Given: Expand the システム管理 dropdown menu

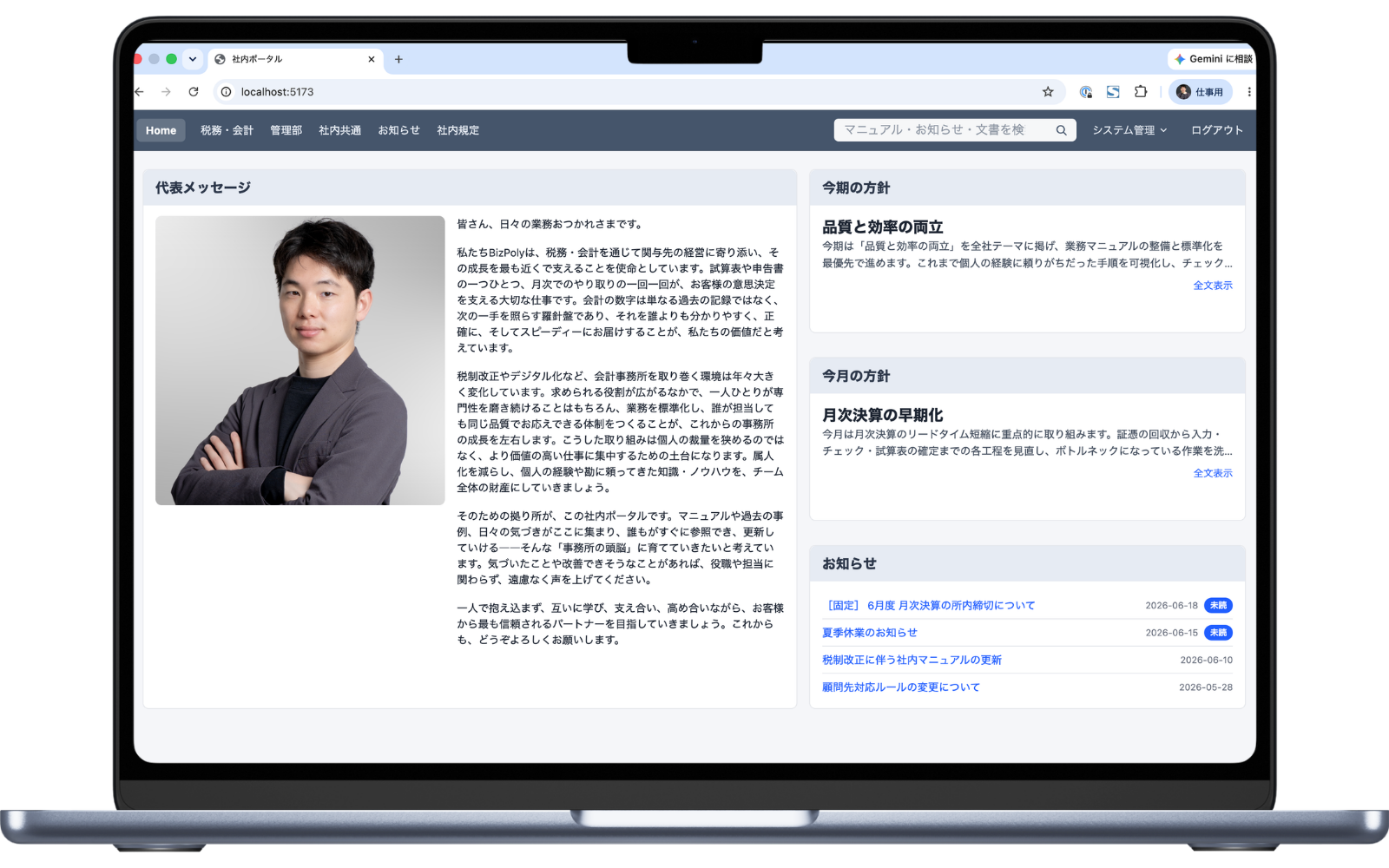Looking at the screenshot, I should point(1129,130).
